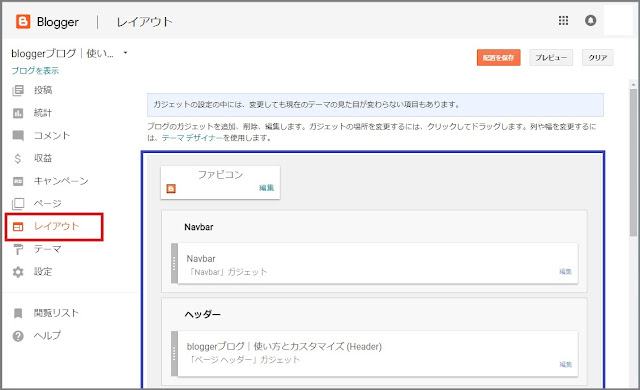Click bloggerブログ (Header) gadget title

284,347
